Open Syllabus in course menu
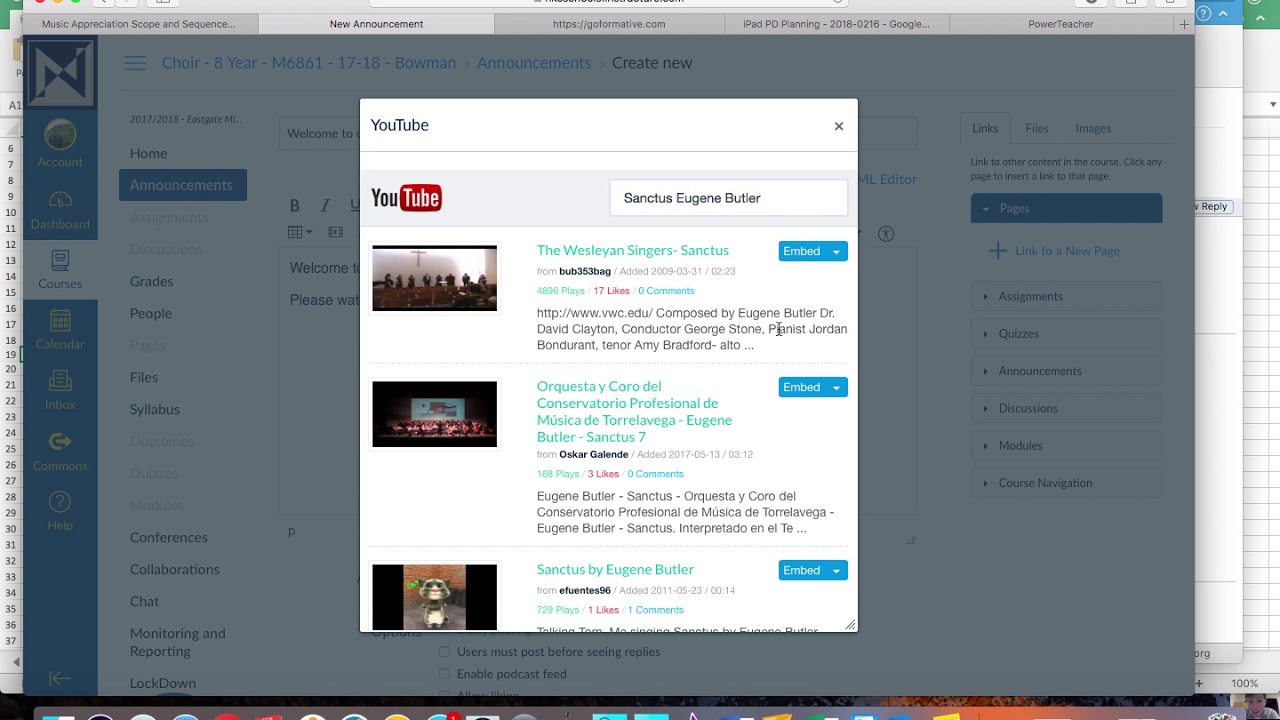Screen dimensions: 1280x720 point(154,409)
